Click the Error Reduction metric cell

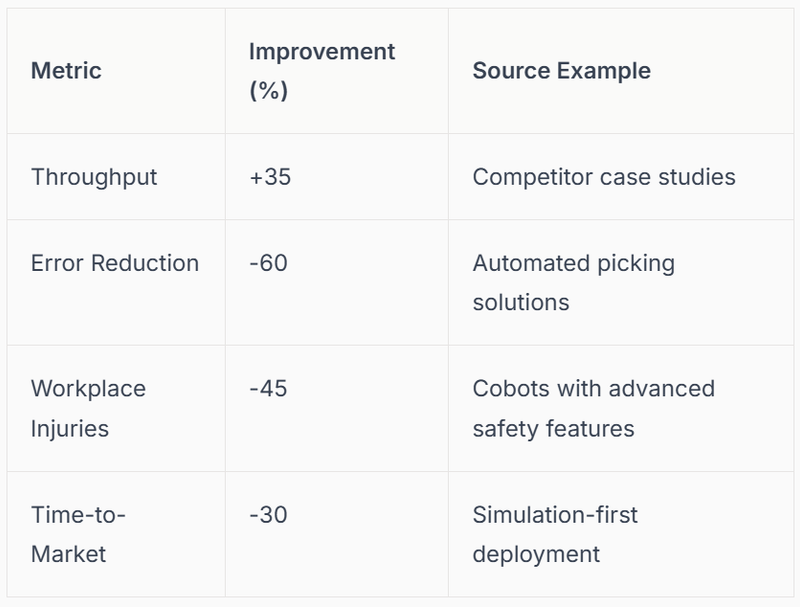click(x=115, y=263)
